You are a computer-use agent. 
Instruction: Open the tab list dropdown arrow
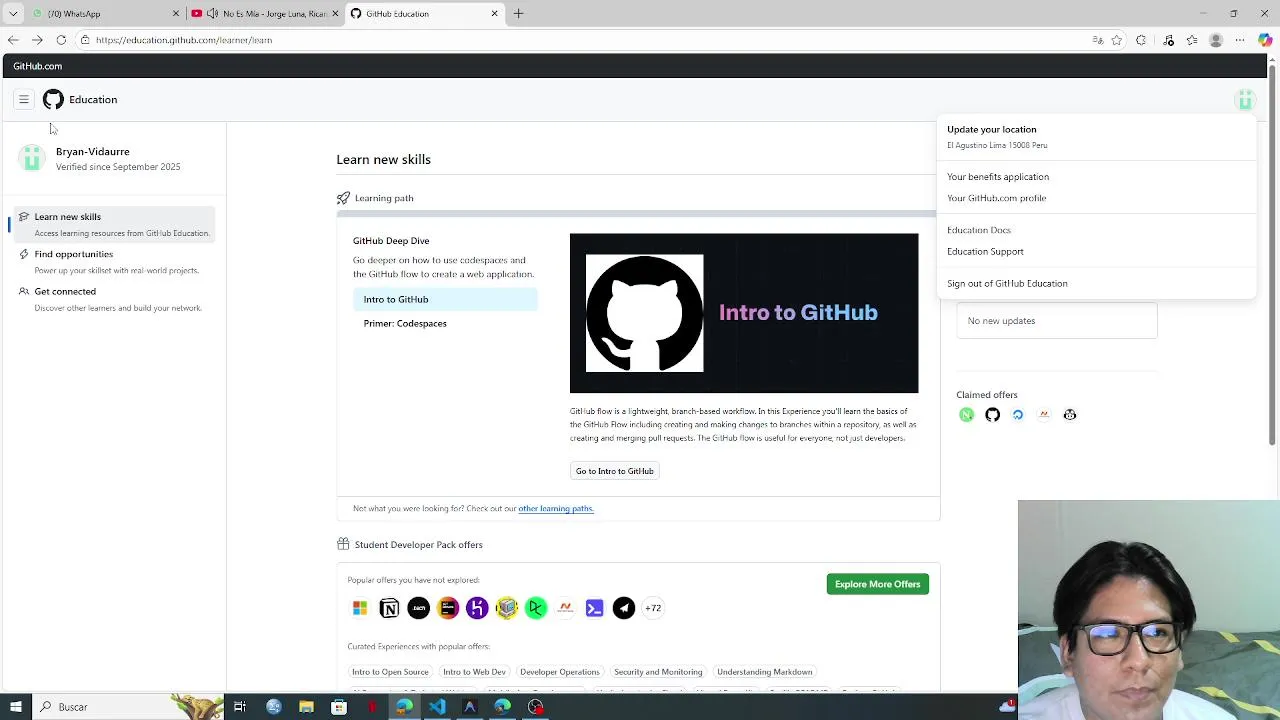coord(13,13)
